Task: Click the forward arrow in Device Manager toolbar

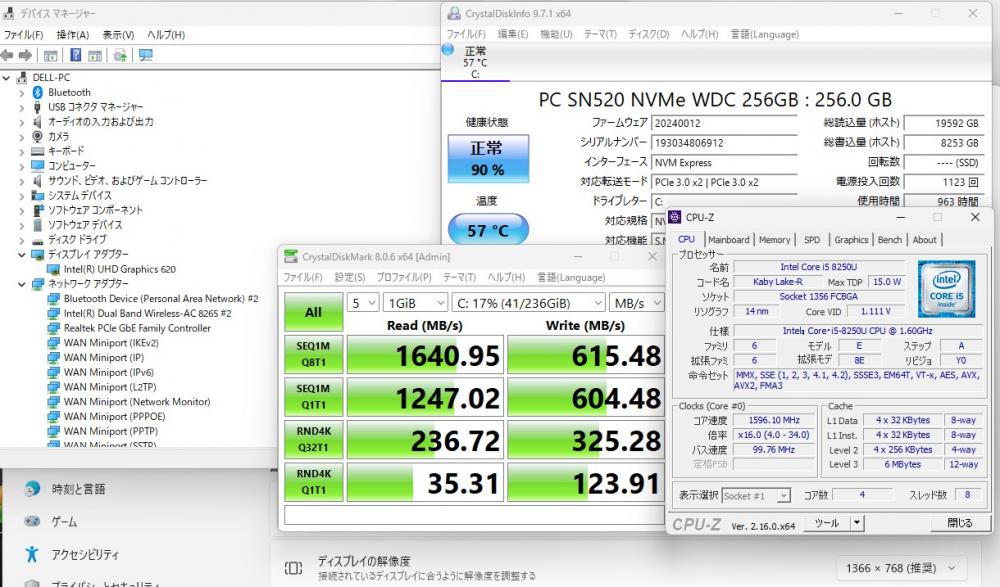Action: pyautogui.click(x=26, y=56)
